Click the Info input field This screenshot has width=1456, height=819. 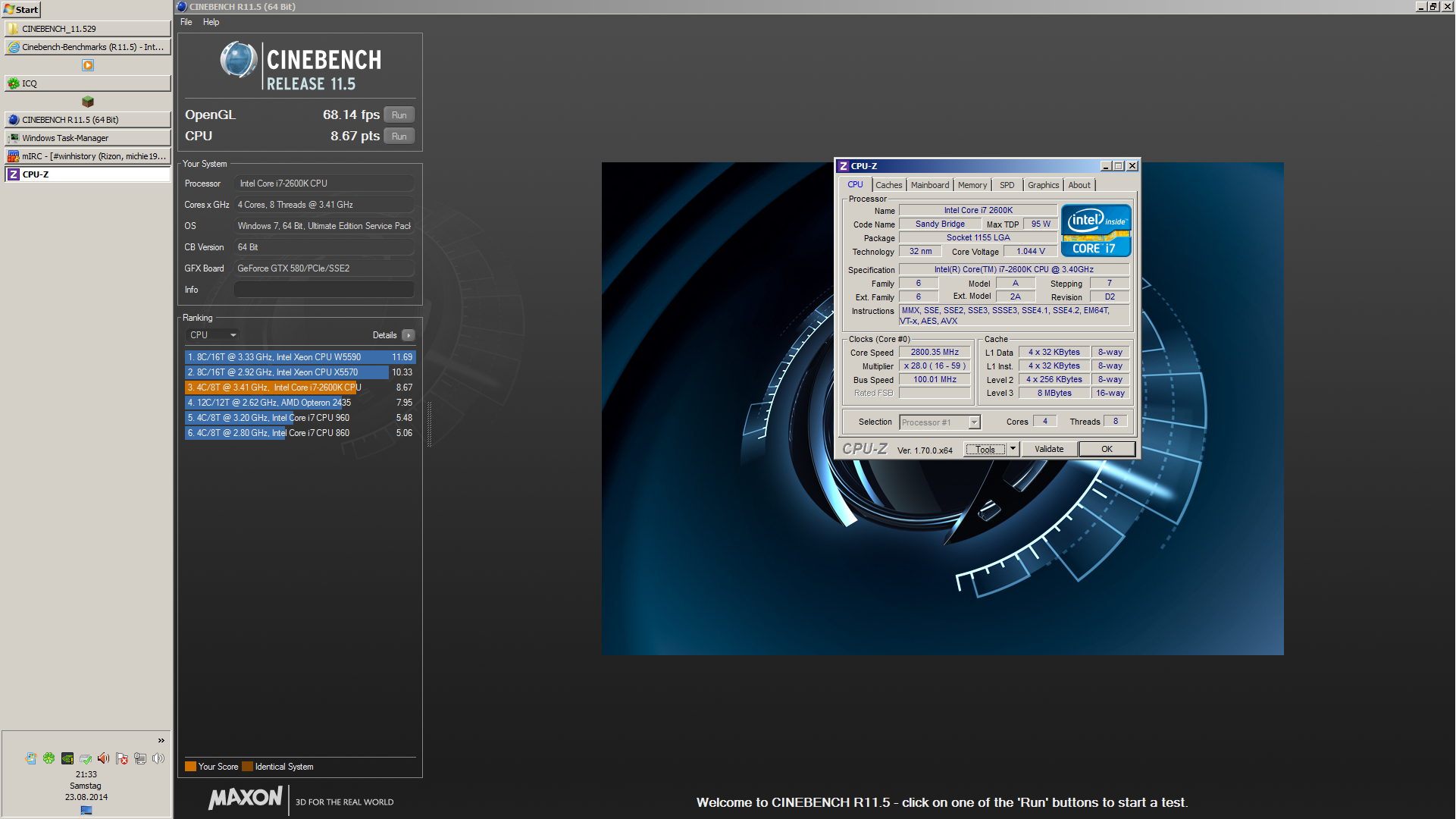tap(324, 290)
